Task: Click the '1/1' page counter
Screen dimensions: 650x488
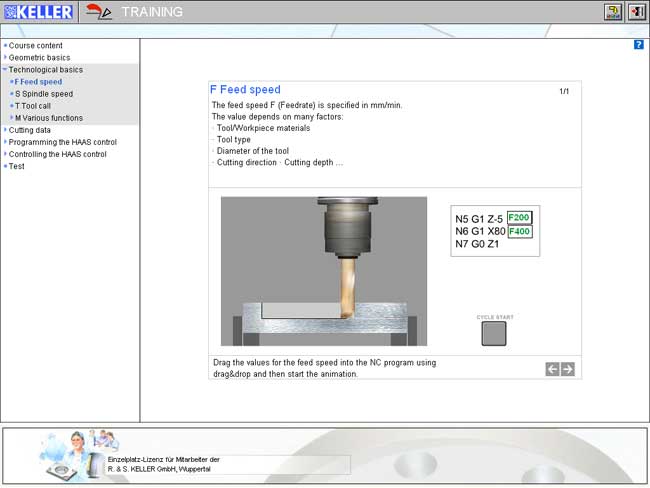Action: click(x=564, y=91)
